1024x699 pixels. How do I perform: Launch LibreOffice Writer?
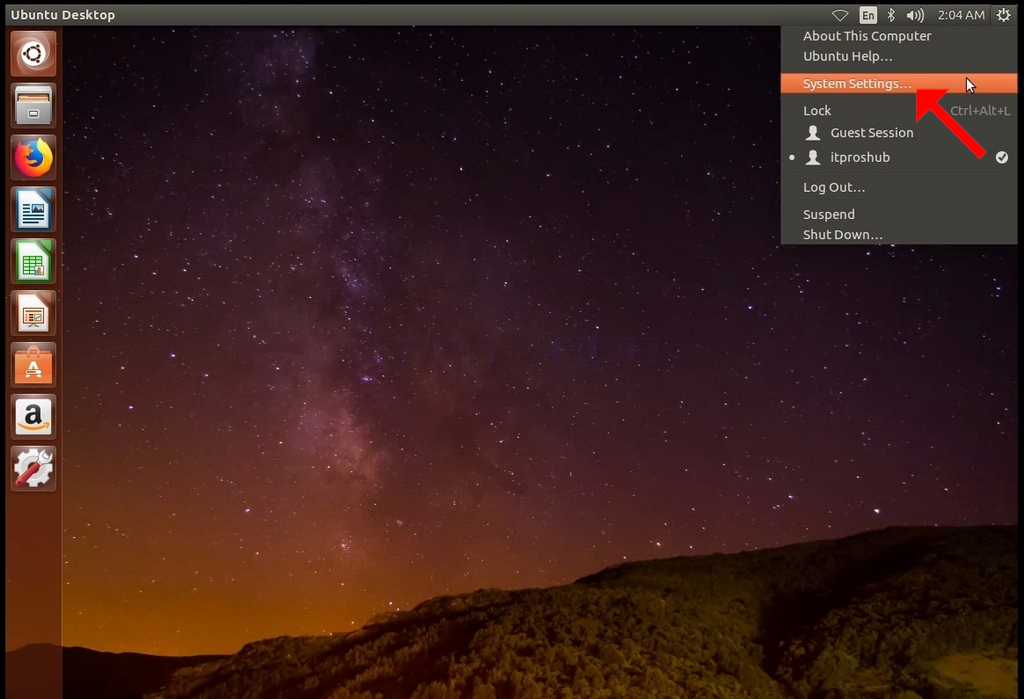coord(33,209)
